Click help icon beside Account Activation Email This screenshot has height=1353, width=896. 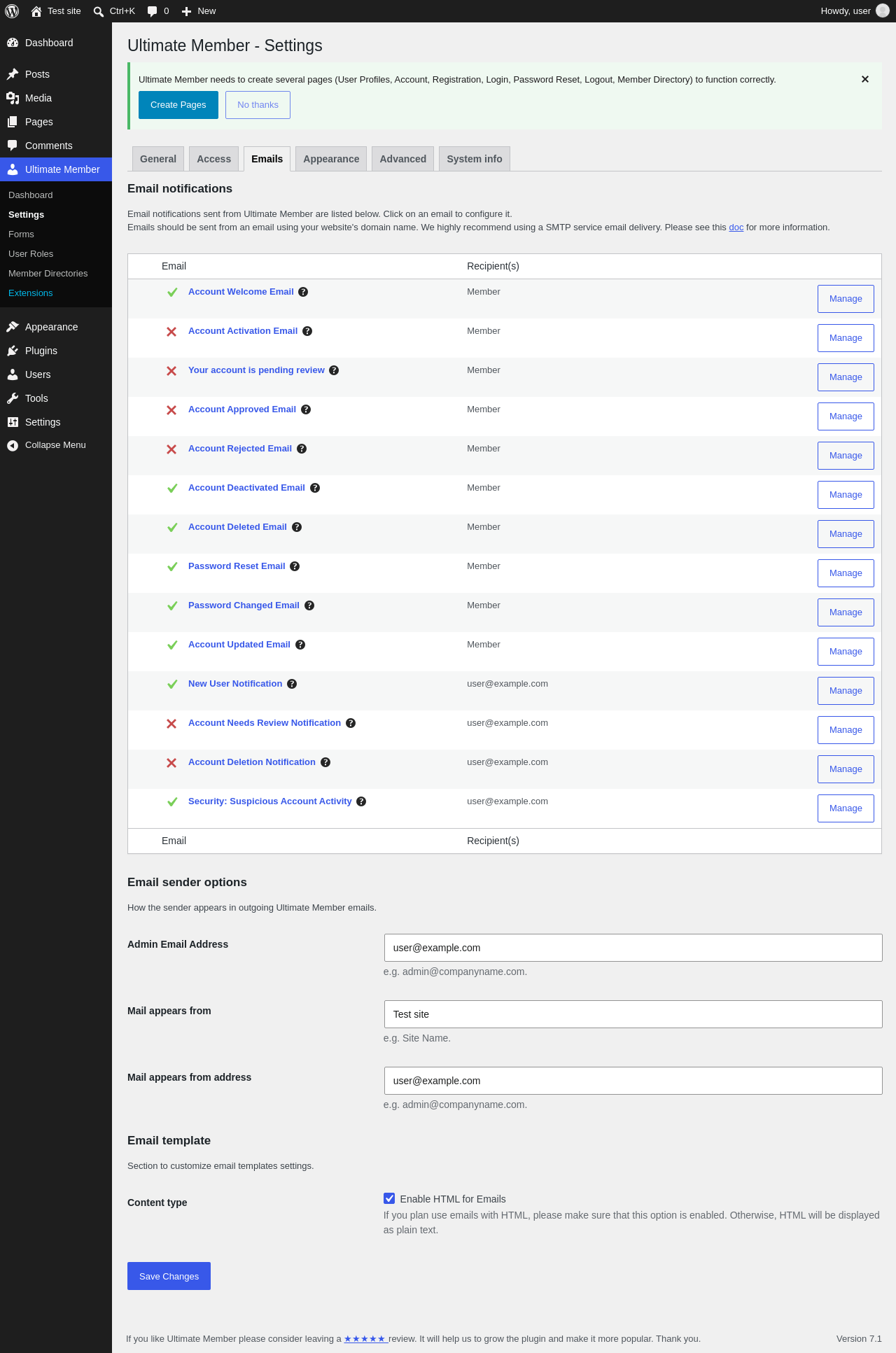[x=307, y=331]
